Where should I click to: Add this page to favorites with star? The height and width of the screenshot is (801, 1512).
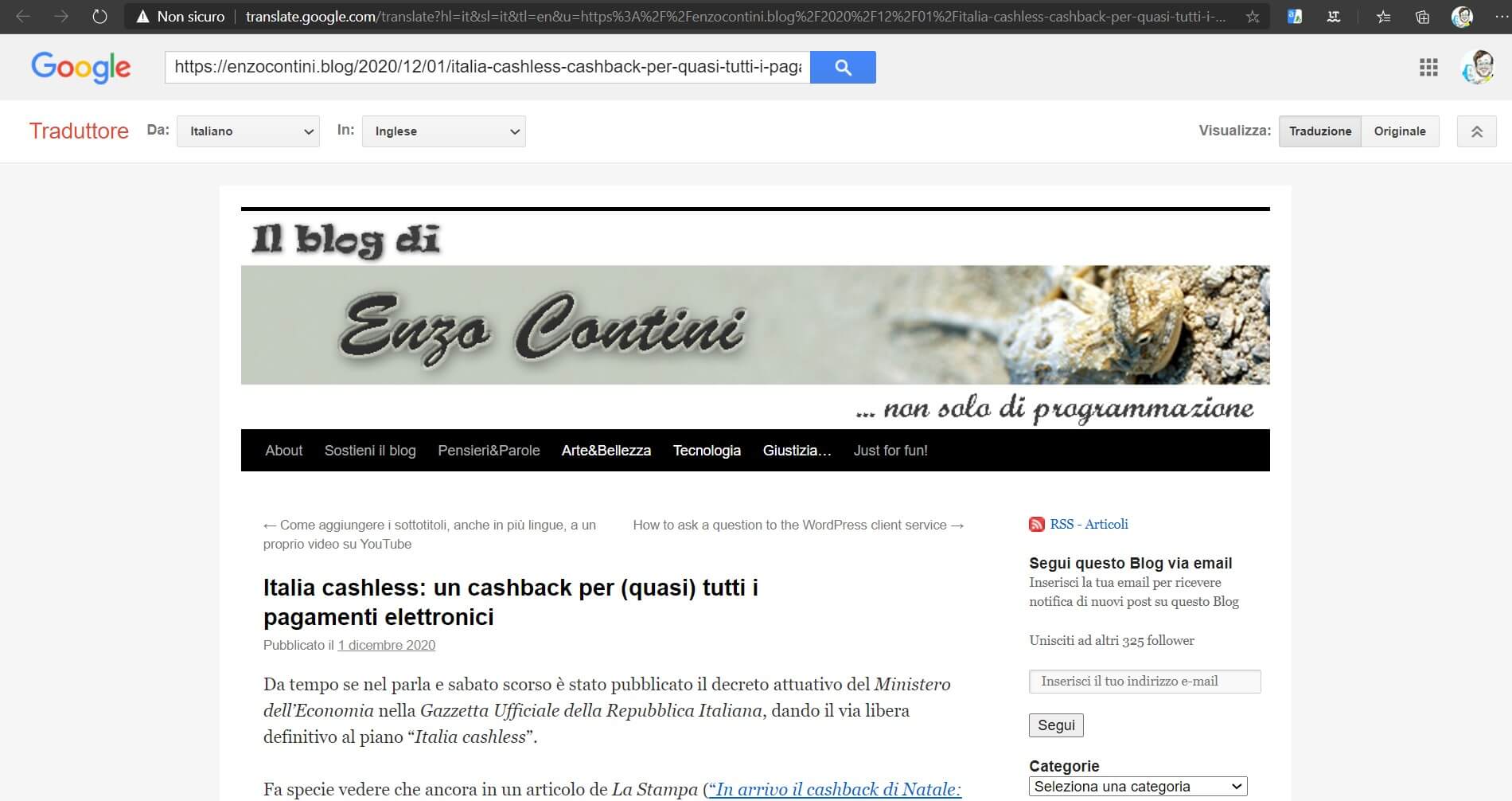(1253, 17)
